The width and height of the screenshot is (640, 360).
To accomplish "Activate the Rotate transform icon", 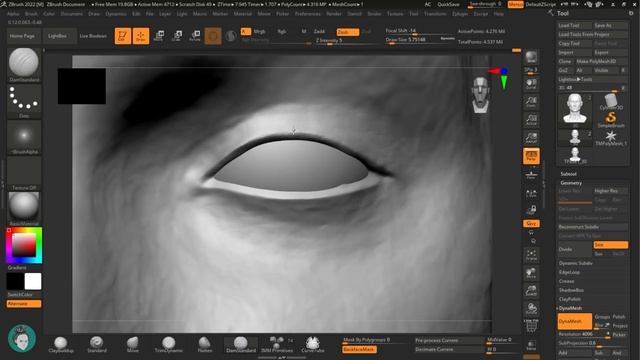I will pyautogui.click(x=195, y=36).
